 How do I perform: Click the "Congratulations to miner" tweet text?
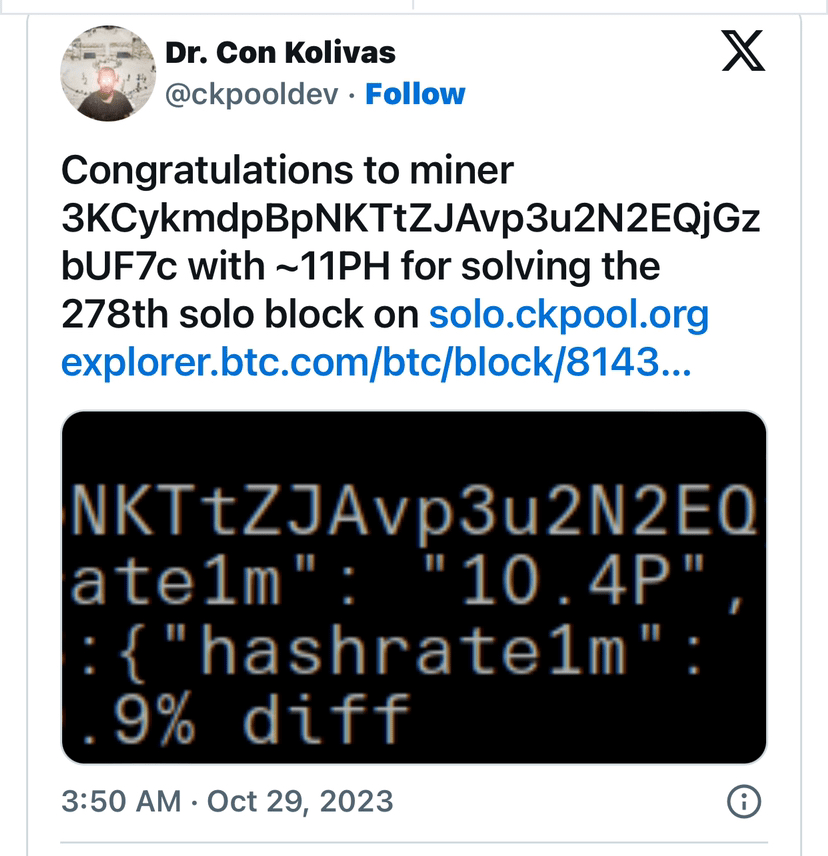tap(287, 171)
